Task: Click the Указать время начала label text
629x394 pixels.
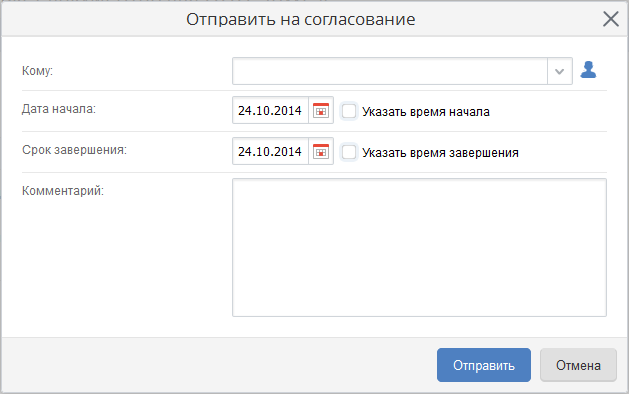Action: [426, 112]
